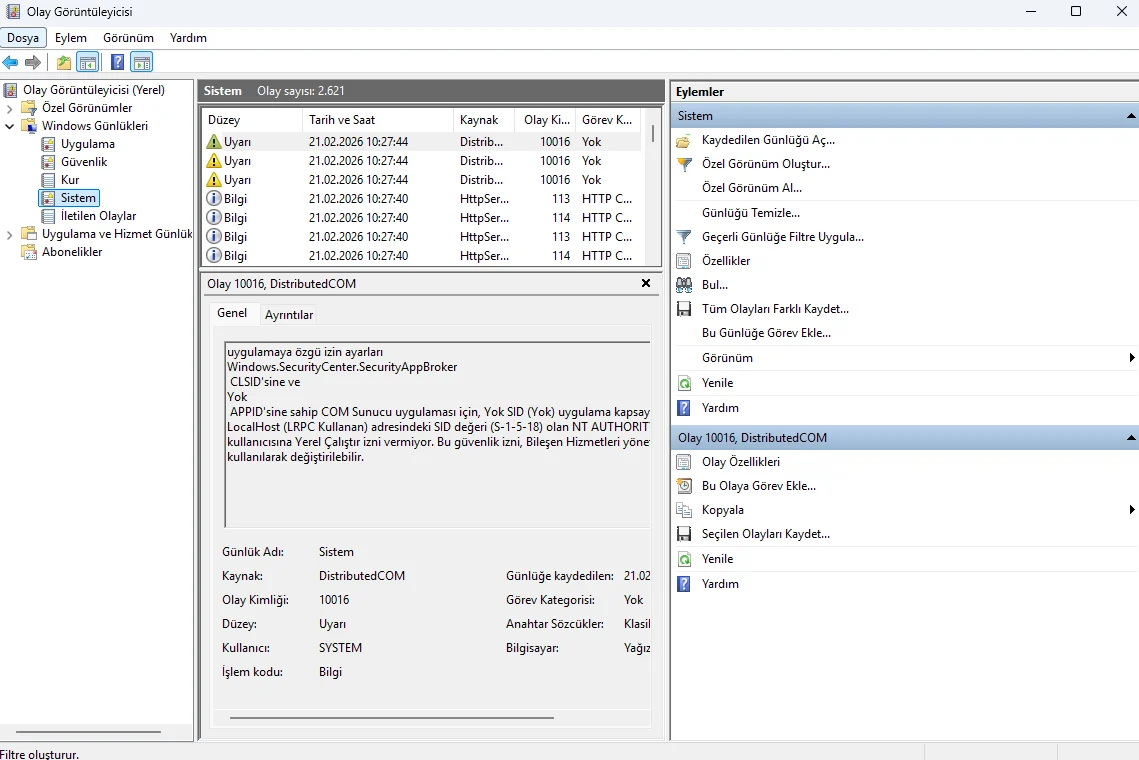Click the blue Back arrow in toolbar
1139x760 pixels.
[x=11, y=63]
